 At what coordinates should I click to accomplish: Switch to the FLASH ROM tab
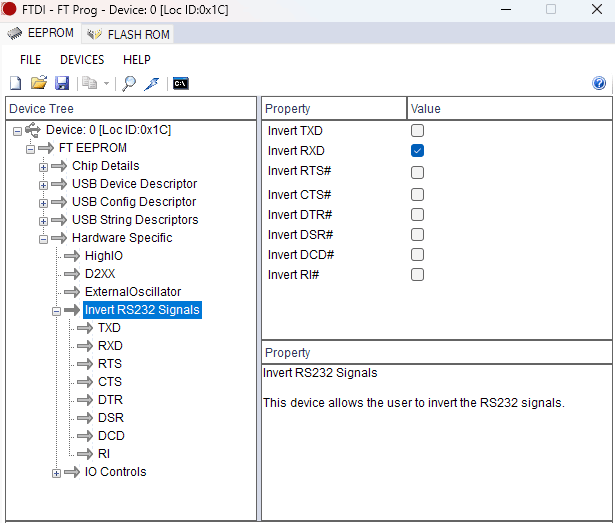[128, 34]
